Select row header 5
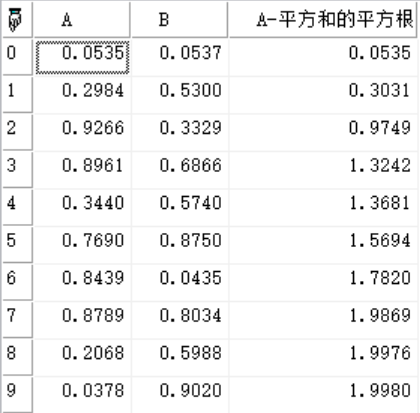Image resolution: width=420 pixels, height=413 pixels. coord(17,245)
